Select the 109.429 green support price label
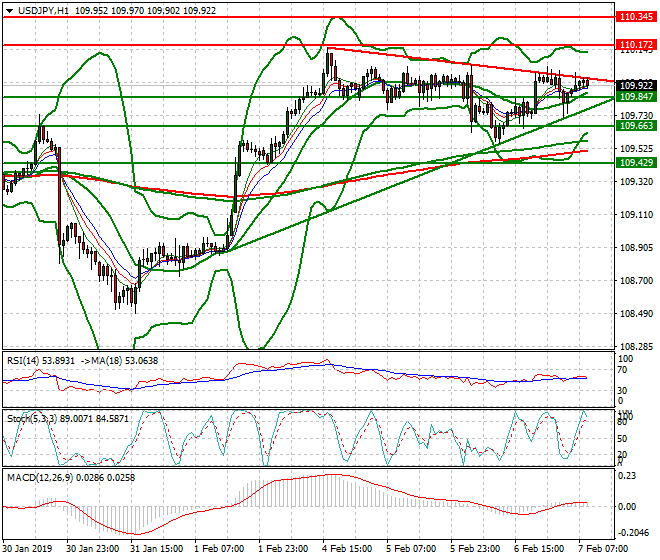Screen dimensions: 660x560 coord(636,163)
